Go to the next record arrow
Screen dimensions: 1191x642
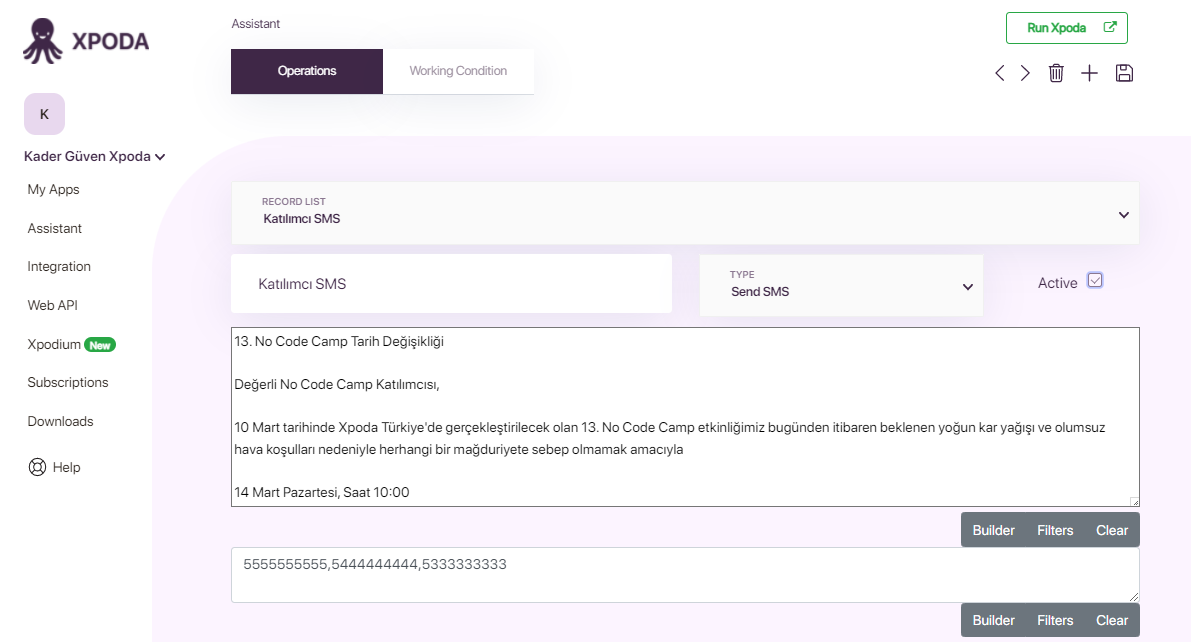(x=1025, y=73)
